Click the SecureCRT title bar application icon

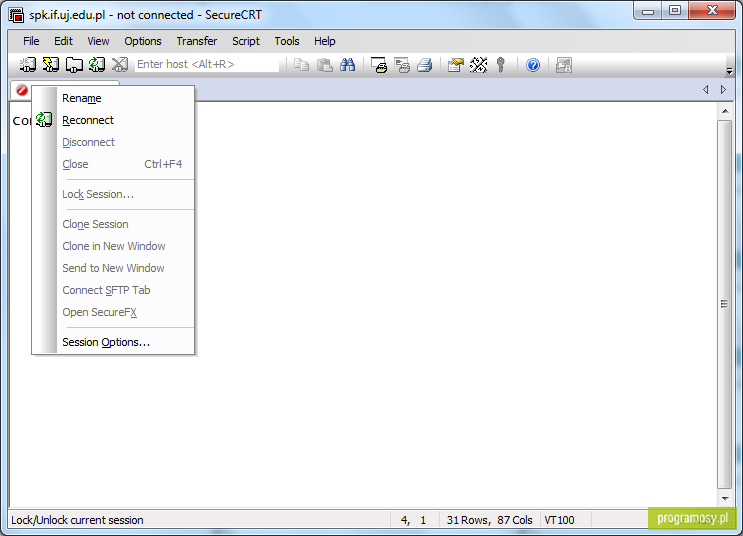[16, 15]
